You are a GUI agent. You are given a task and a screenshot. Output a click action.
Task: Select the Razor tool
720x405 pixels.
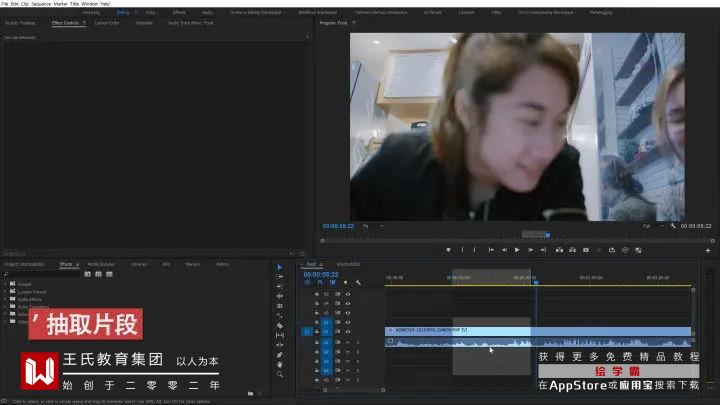pos(280,326)
